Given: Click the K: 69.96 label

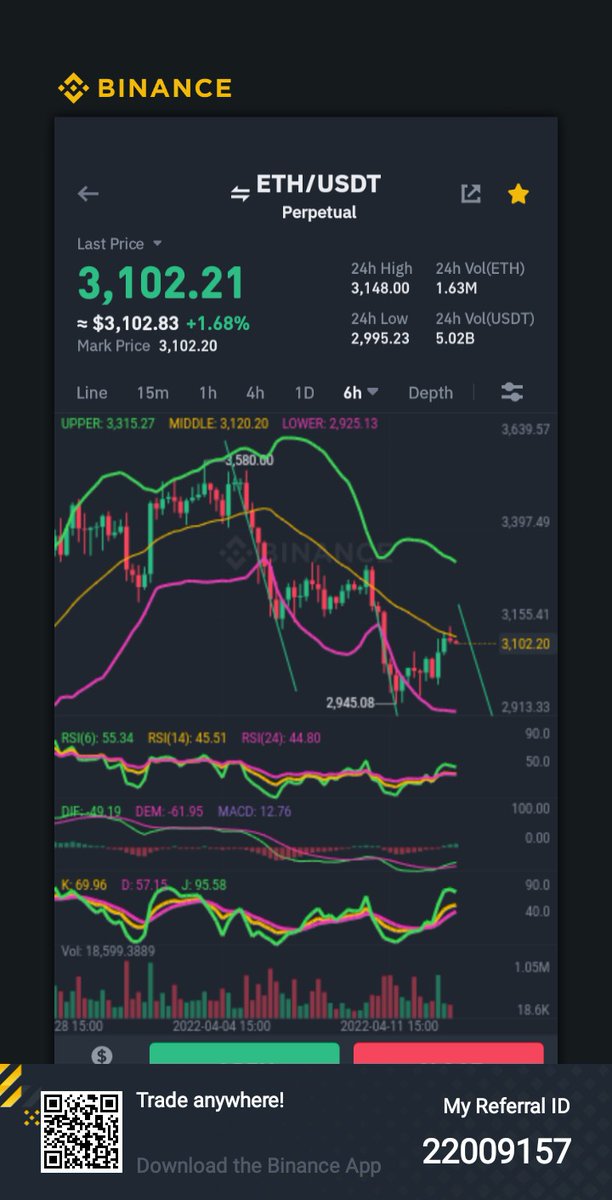Looking at the screenshot, I should click(85, 885).
